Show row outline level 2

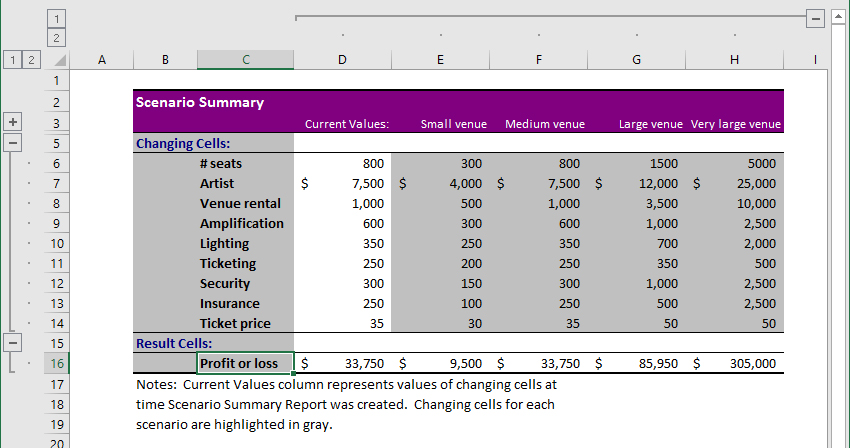click(31, 60)
